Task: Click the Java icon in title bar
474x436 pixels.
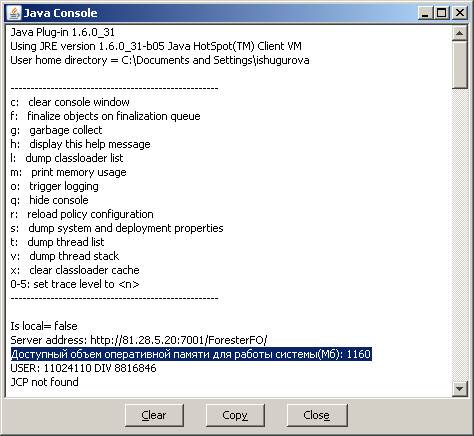Action: point(14,13)
